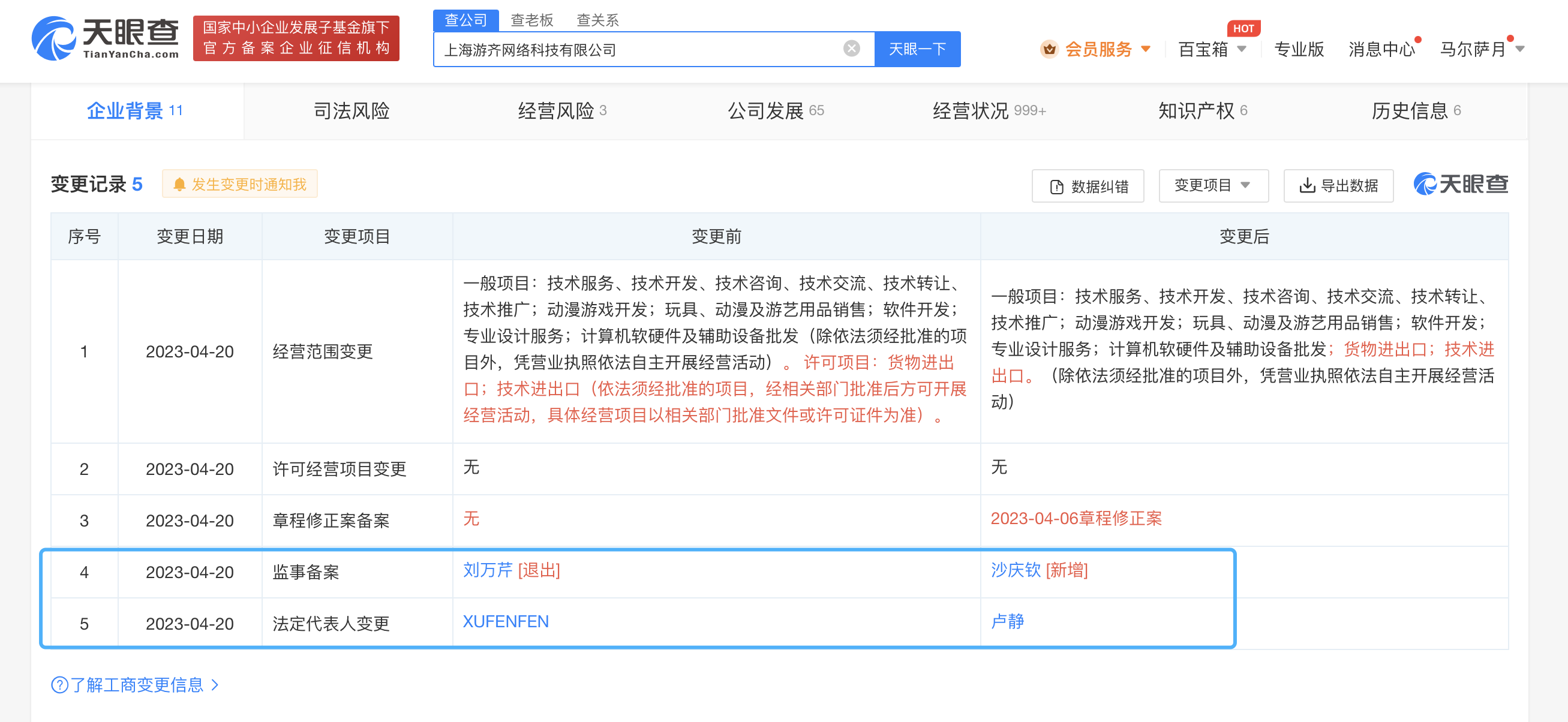
Task: Click the 变更后 column header
Action: pyautogui.click(x=1244, y=236)
